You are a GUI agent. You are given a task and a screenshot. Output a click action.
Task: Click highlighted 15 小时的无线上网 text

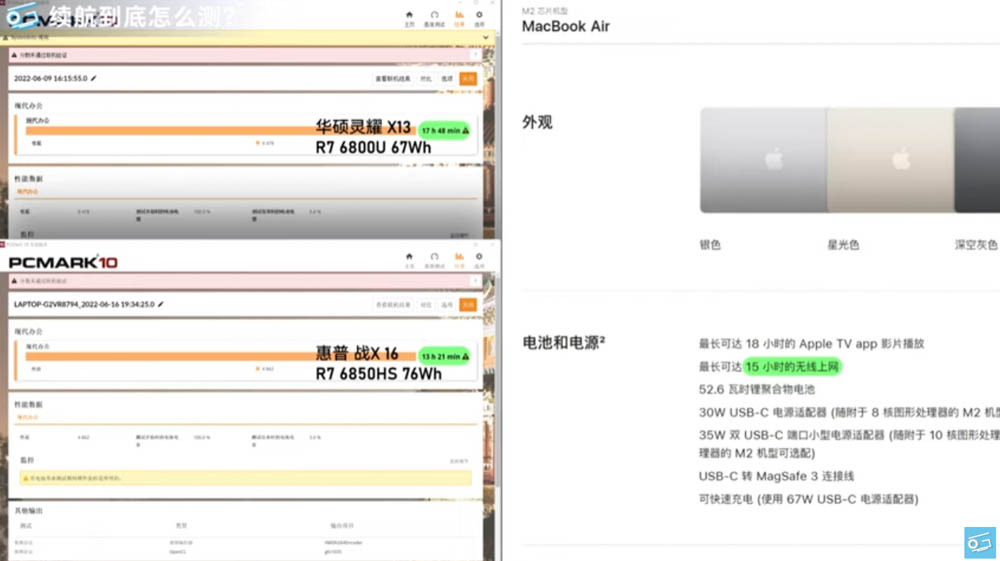pyautogui.click(x=792, y=367)
